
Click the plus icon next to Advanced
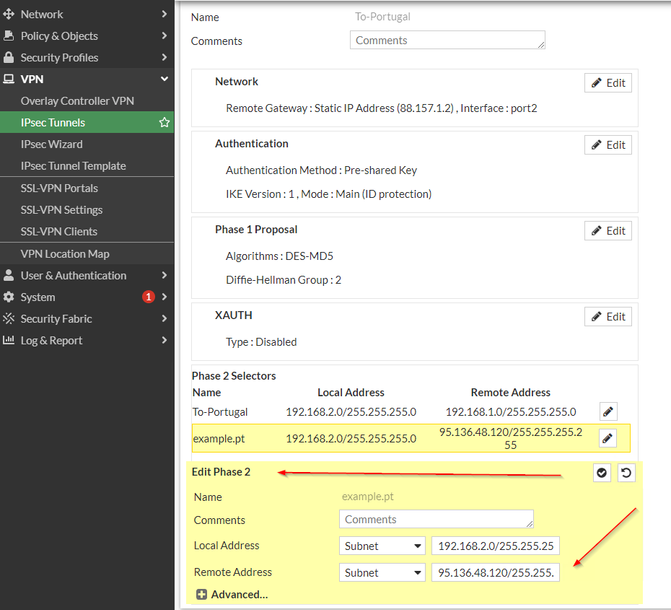202,595
